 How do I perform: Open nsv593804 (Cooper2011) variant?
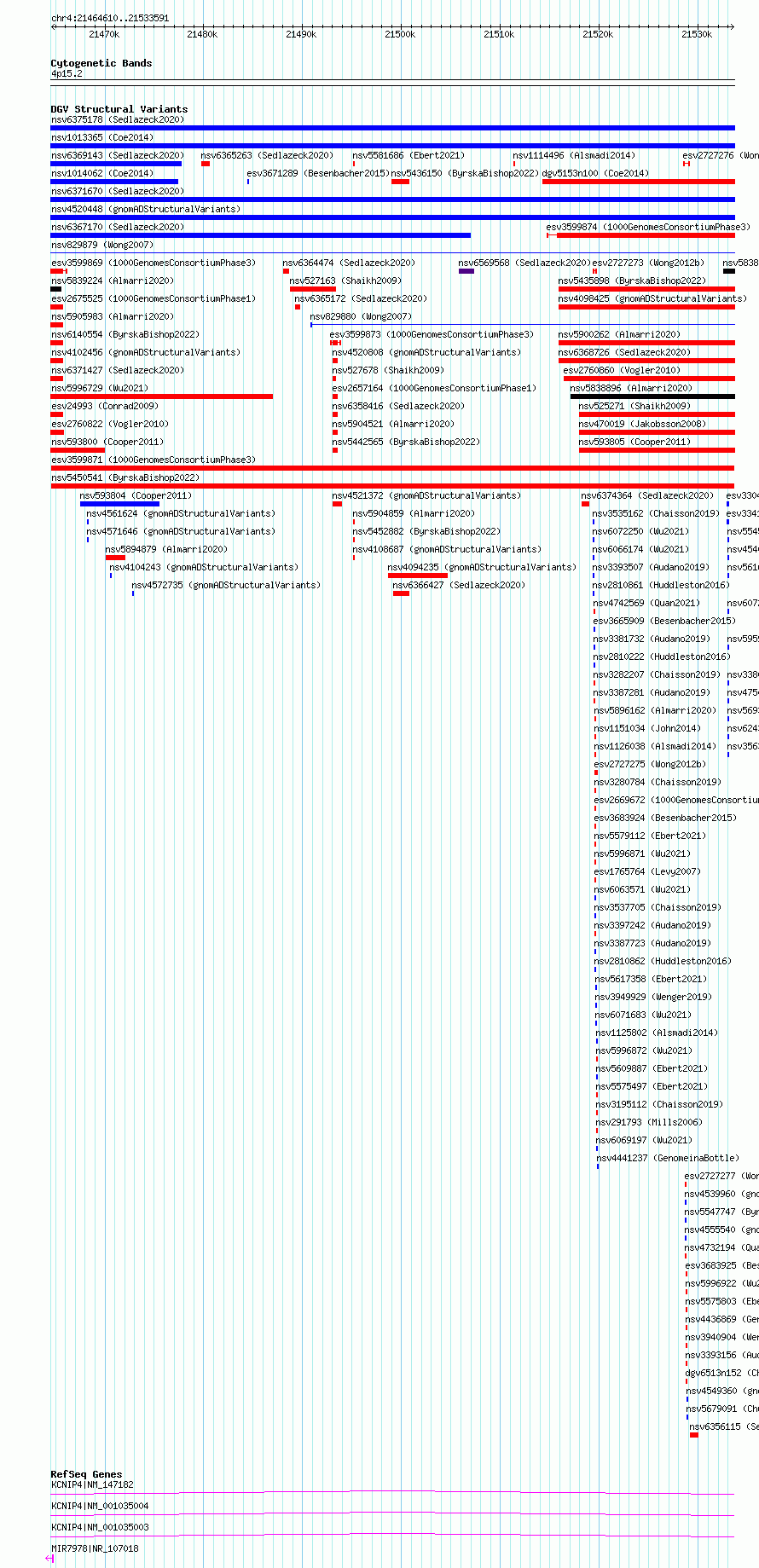coord(136,495)
